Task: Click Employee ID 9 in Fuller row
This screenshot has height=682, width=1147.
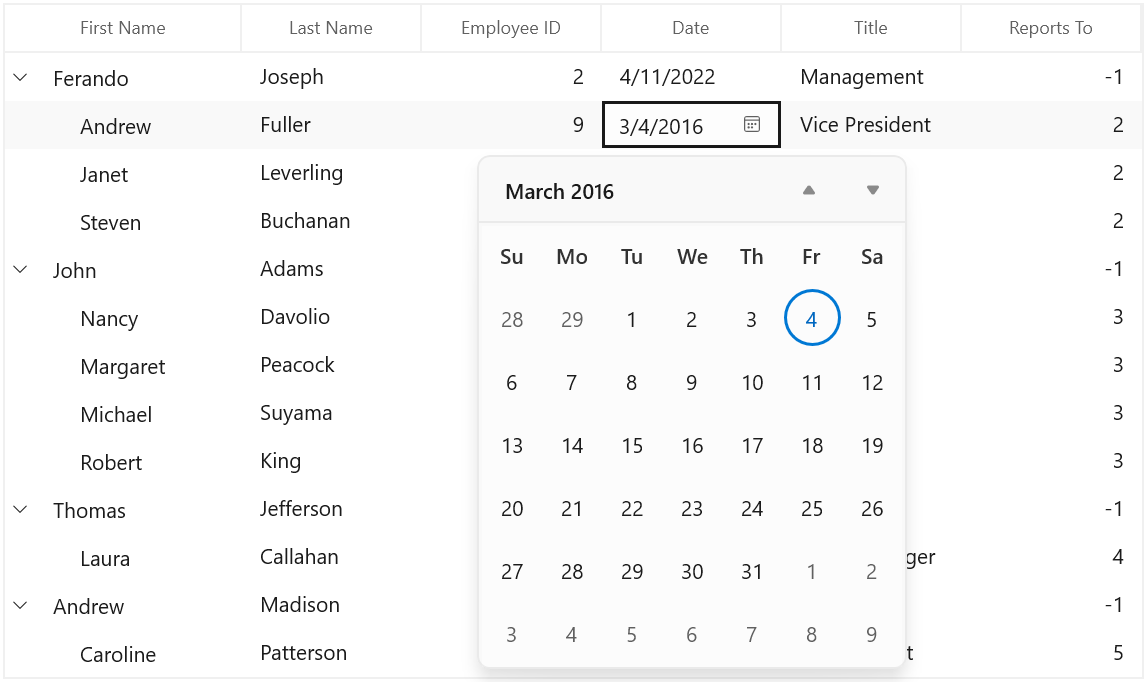Action: coord(511,125)
